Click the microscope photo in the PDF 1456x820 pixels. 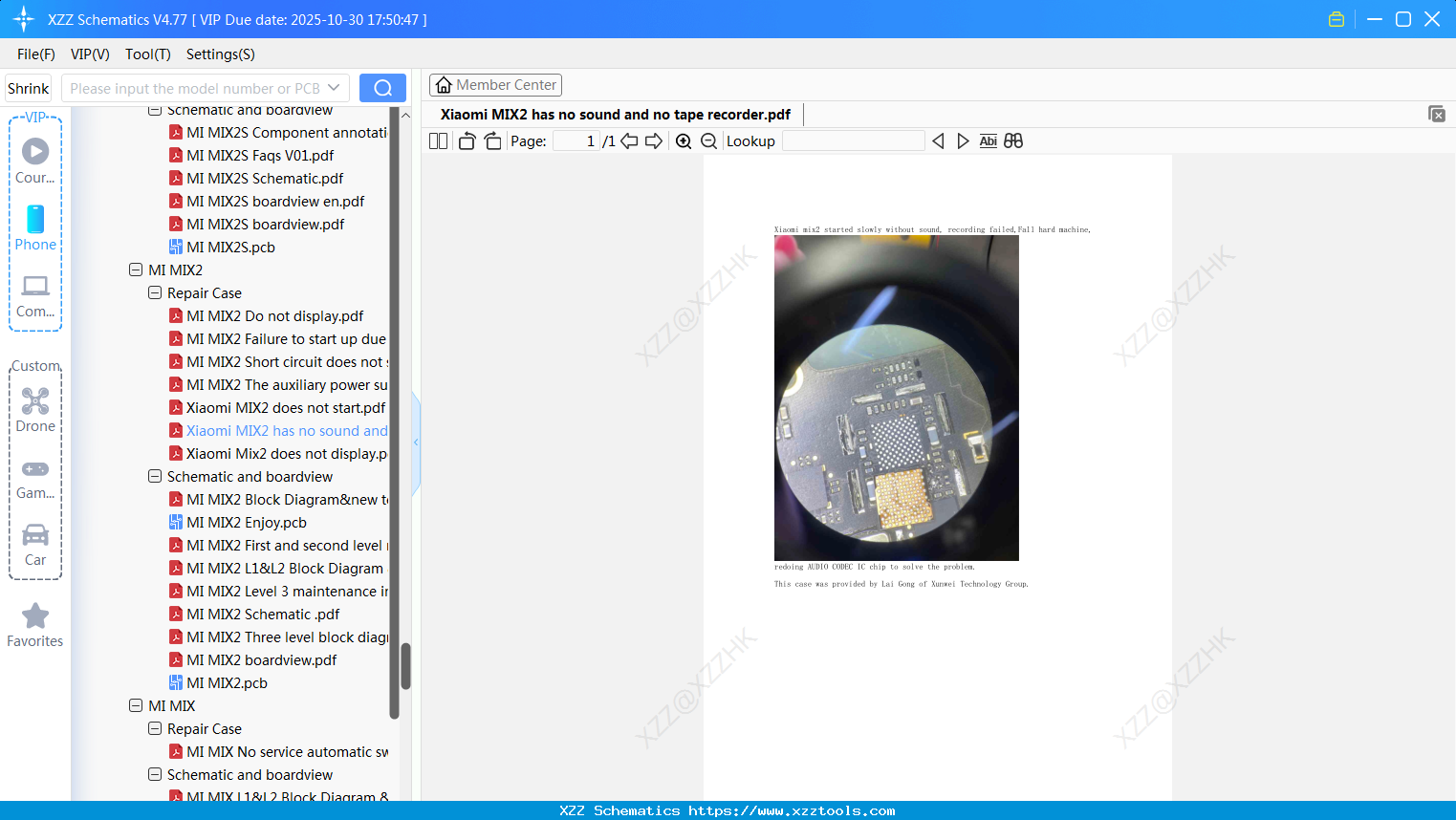pyautogui.click(x=896, y=399)
